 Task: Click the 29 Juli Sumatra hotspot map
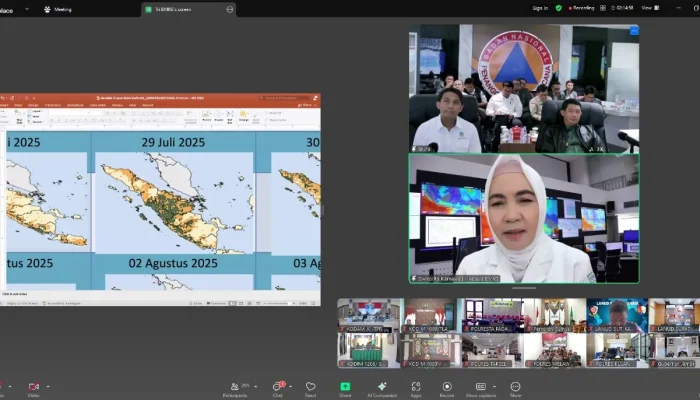(x=175, y=203)
